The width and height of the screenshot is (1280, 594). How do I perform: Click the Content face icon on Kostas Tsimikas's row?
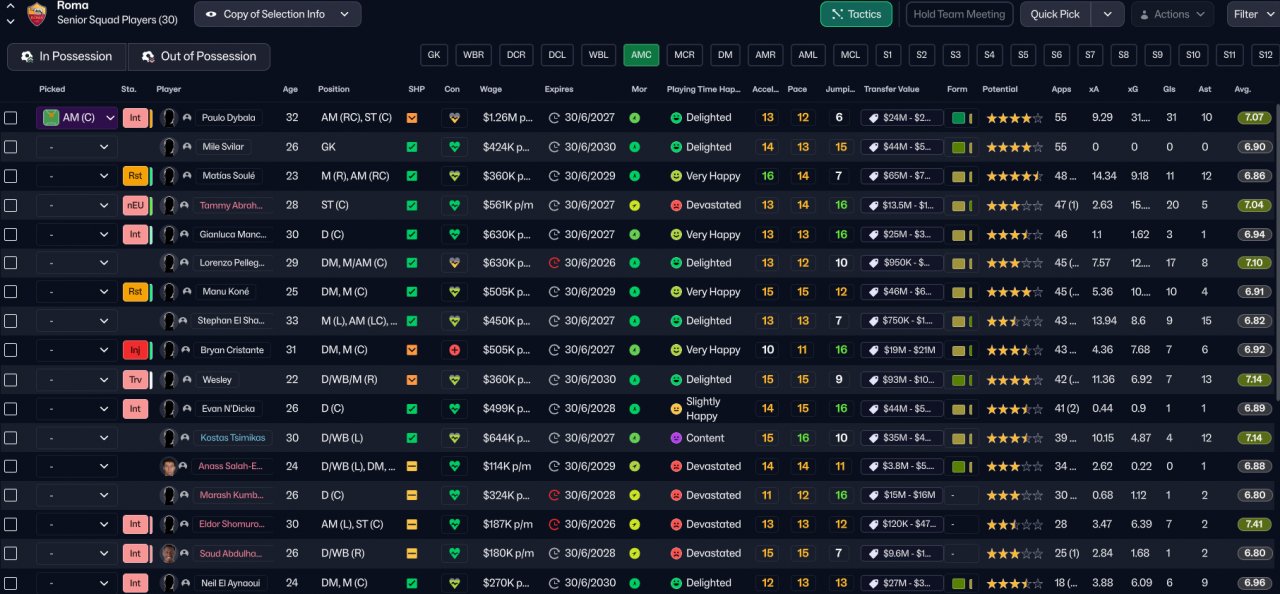coord(676,438)
